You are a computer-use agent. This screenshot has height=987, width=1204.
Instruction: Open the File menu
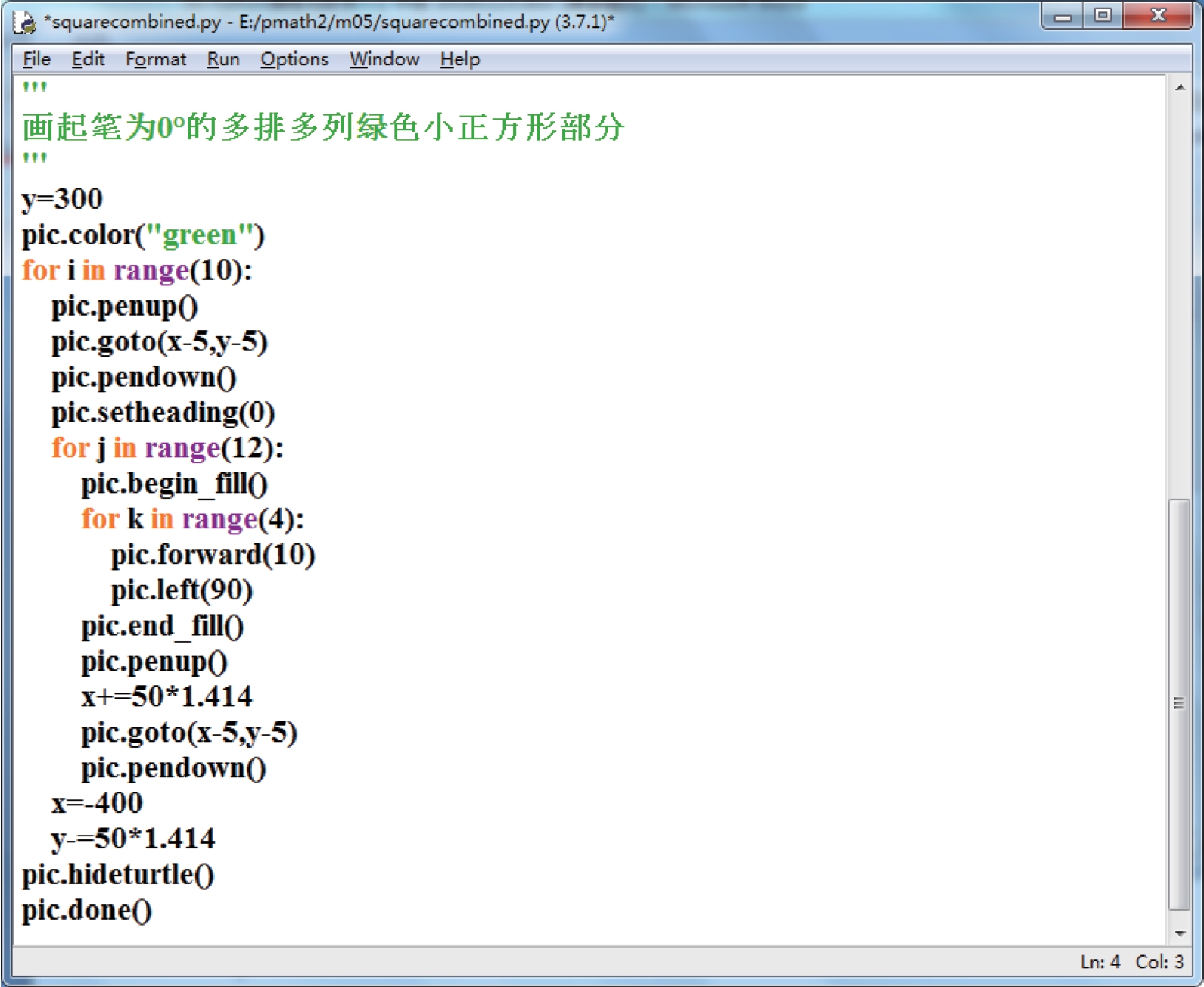pyautogui.click(x=36, y=59)
